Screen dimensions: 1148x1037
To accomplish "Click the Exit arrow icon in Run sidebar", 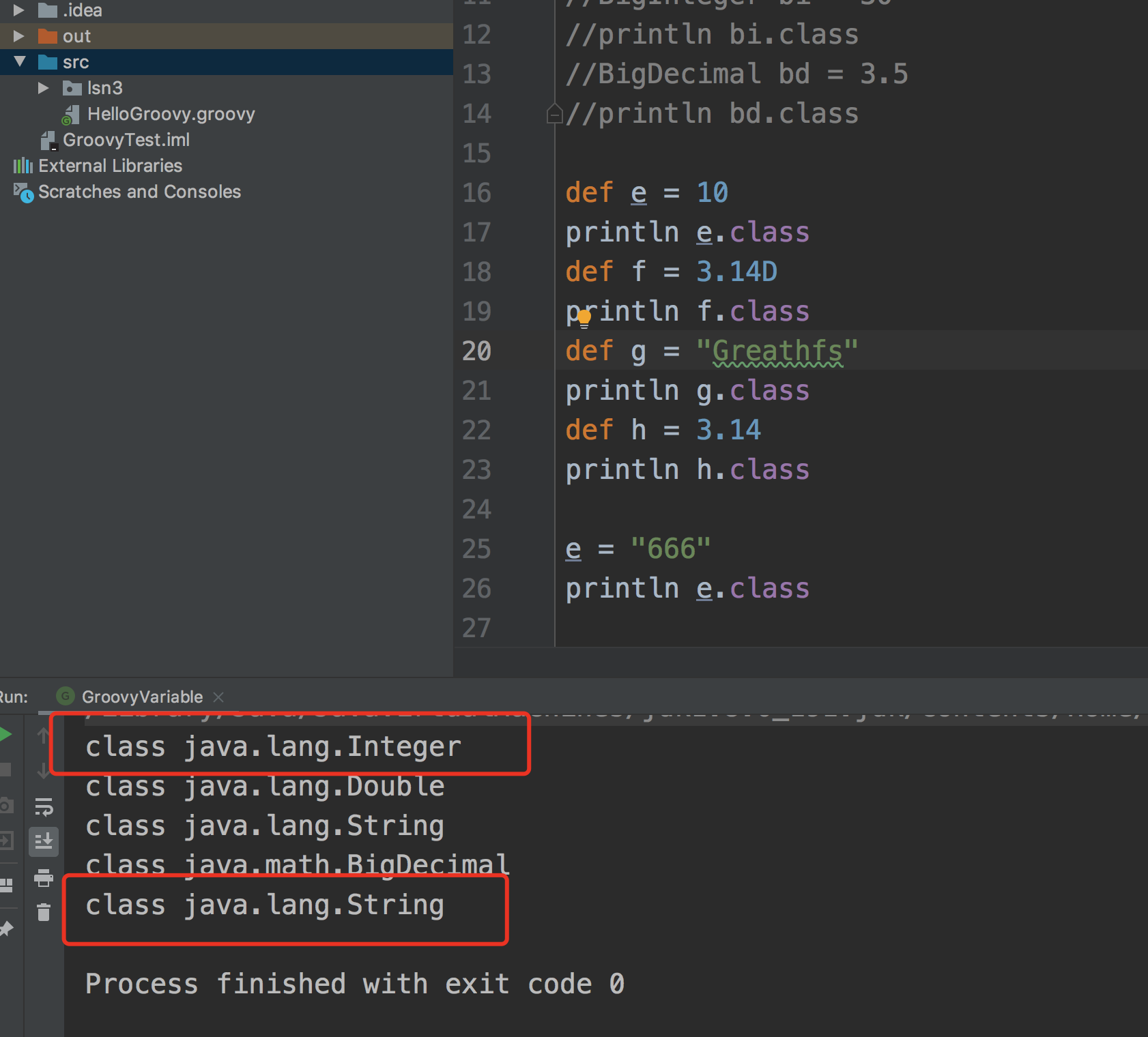I will [5, 840].
